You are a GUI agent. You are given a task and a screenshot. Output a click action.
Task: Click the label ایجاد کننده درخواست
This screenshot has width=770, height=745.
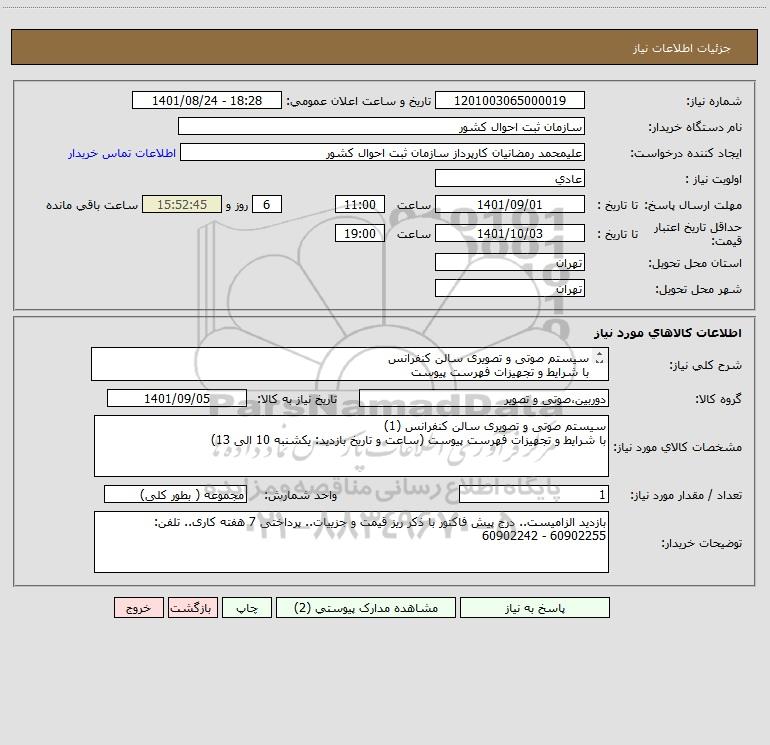(x=686, y=154)
